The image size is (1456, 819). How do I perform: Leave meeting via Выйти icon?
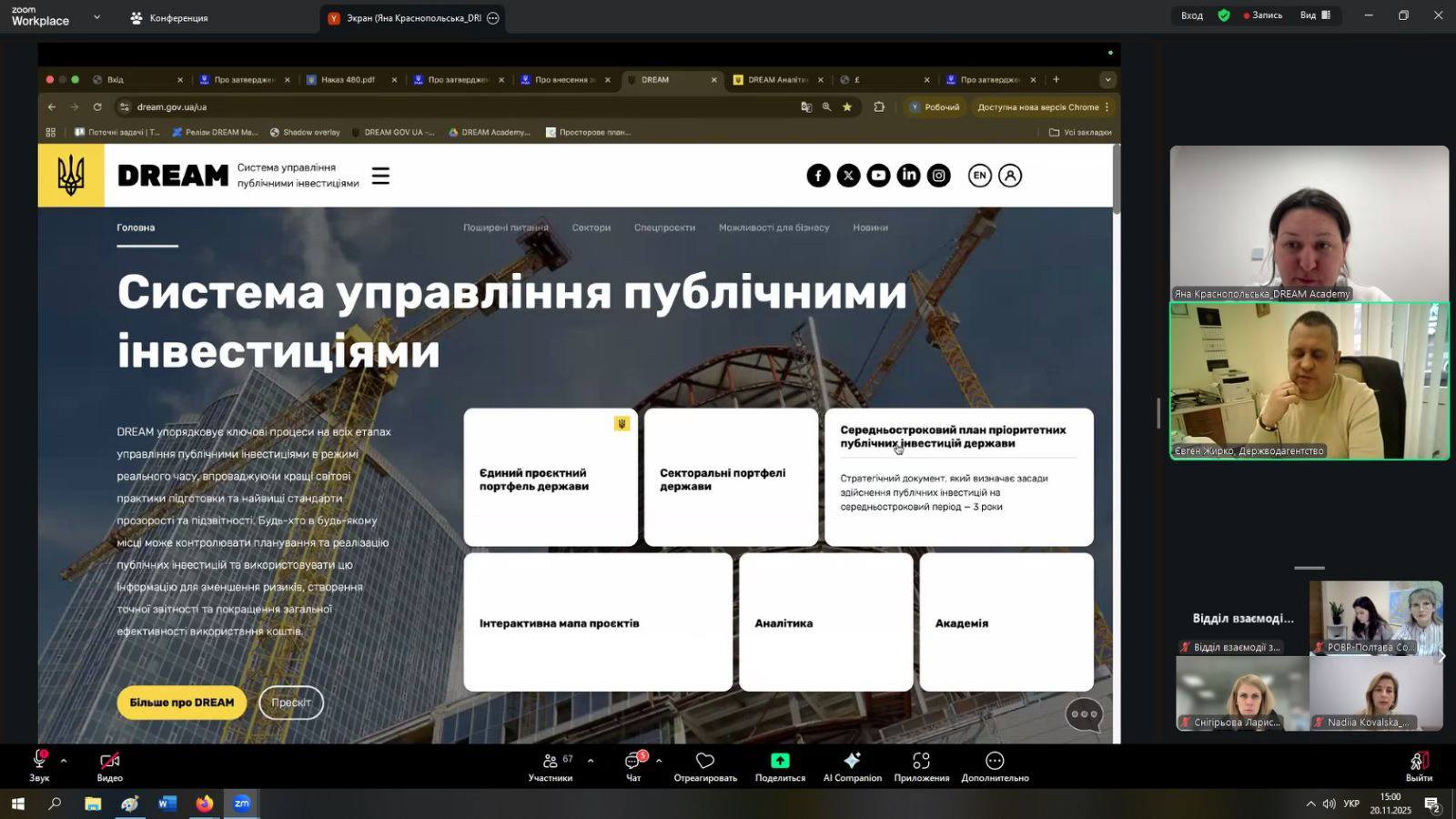coord(1418,762)
